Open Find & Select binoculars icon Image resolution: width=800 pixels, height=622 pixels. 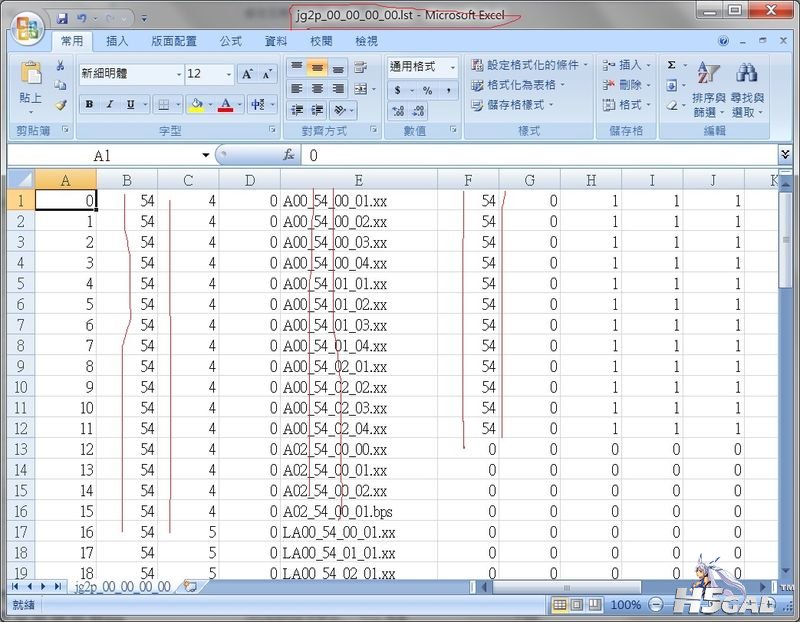pyautogui.click(x=745, y=73)
